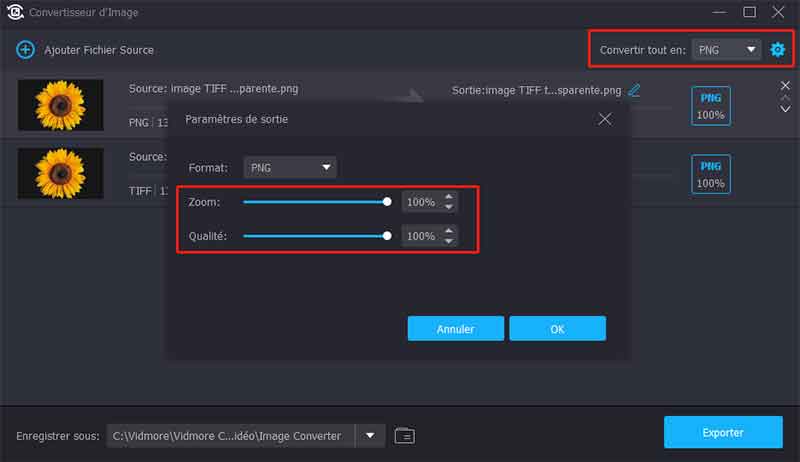800x462 pixels.
Task: Move first file down with the down arrow
Action: tap(785, 108)
